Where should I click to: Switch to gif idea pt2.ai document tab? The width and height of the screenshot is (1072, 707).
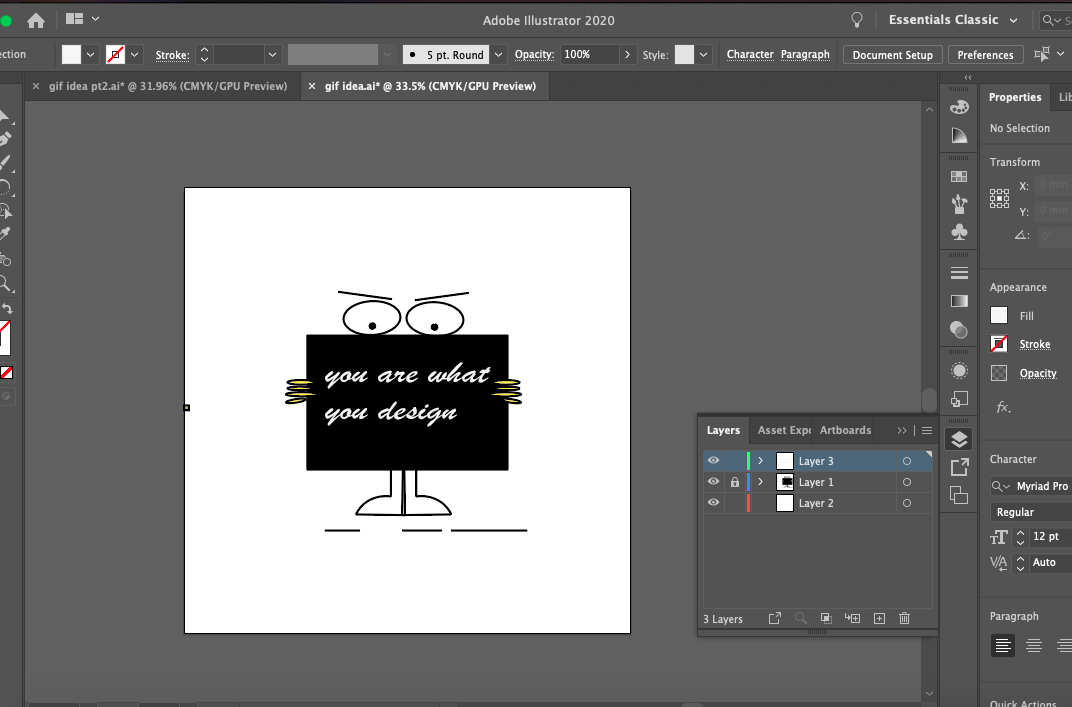167,86
